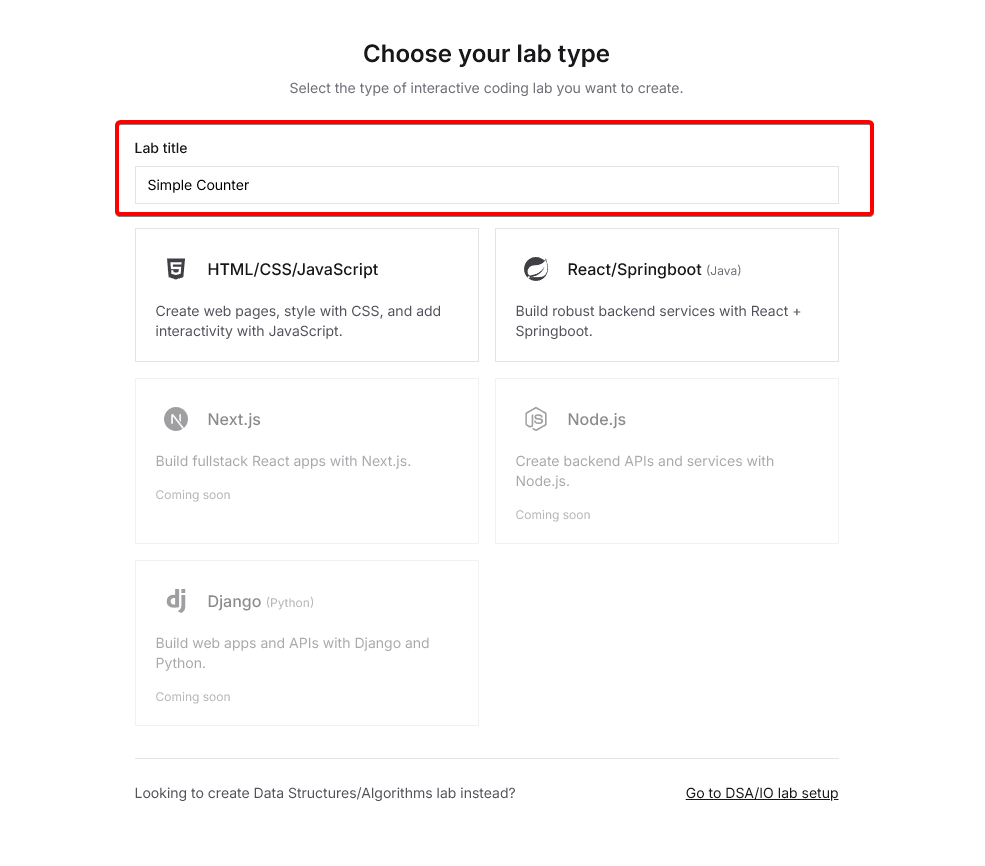Click the Spring leaf logo icon
Viewport: 985px width, 866px height.
536,269
